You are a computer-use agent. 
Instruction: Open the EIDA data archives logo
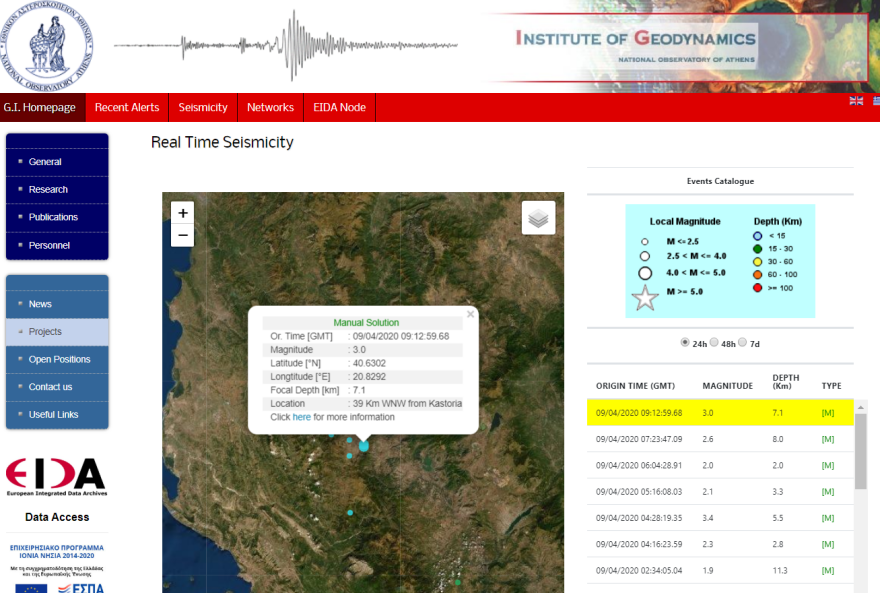[x=56, y=476]
